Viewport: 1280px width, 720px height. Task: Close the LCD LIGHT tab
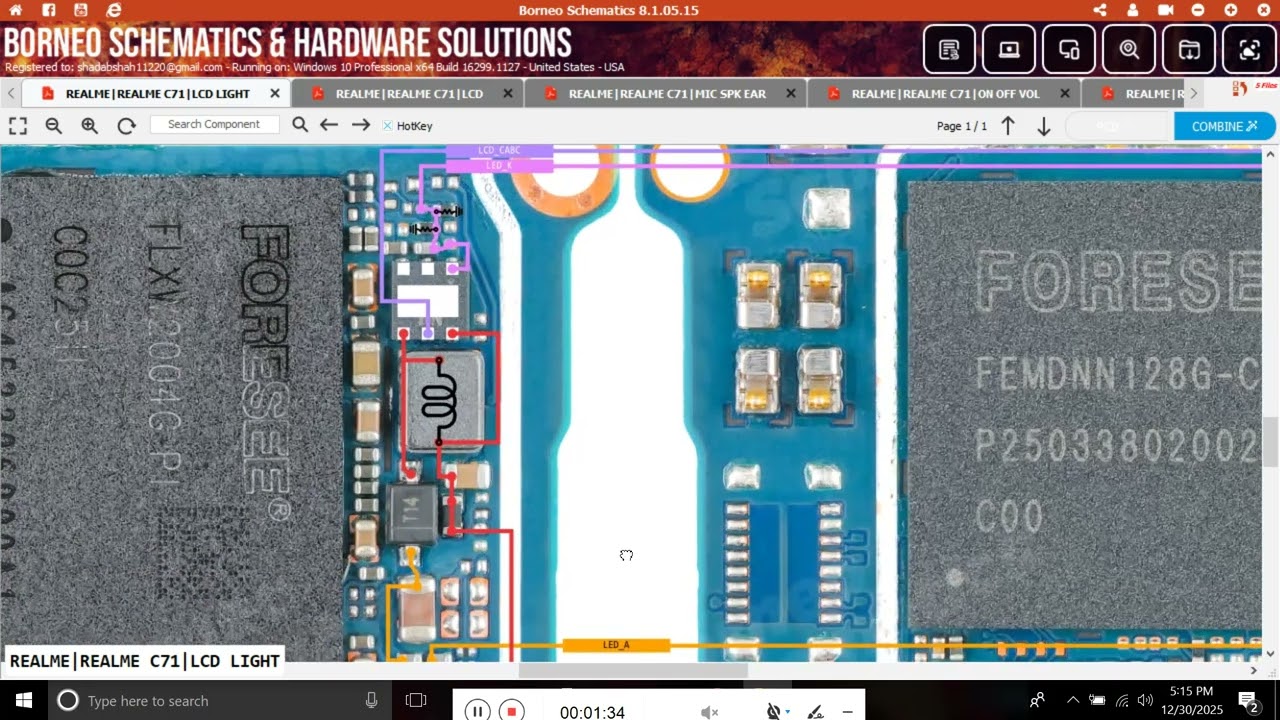(275, 94)
